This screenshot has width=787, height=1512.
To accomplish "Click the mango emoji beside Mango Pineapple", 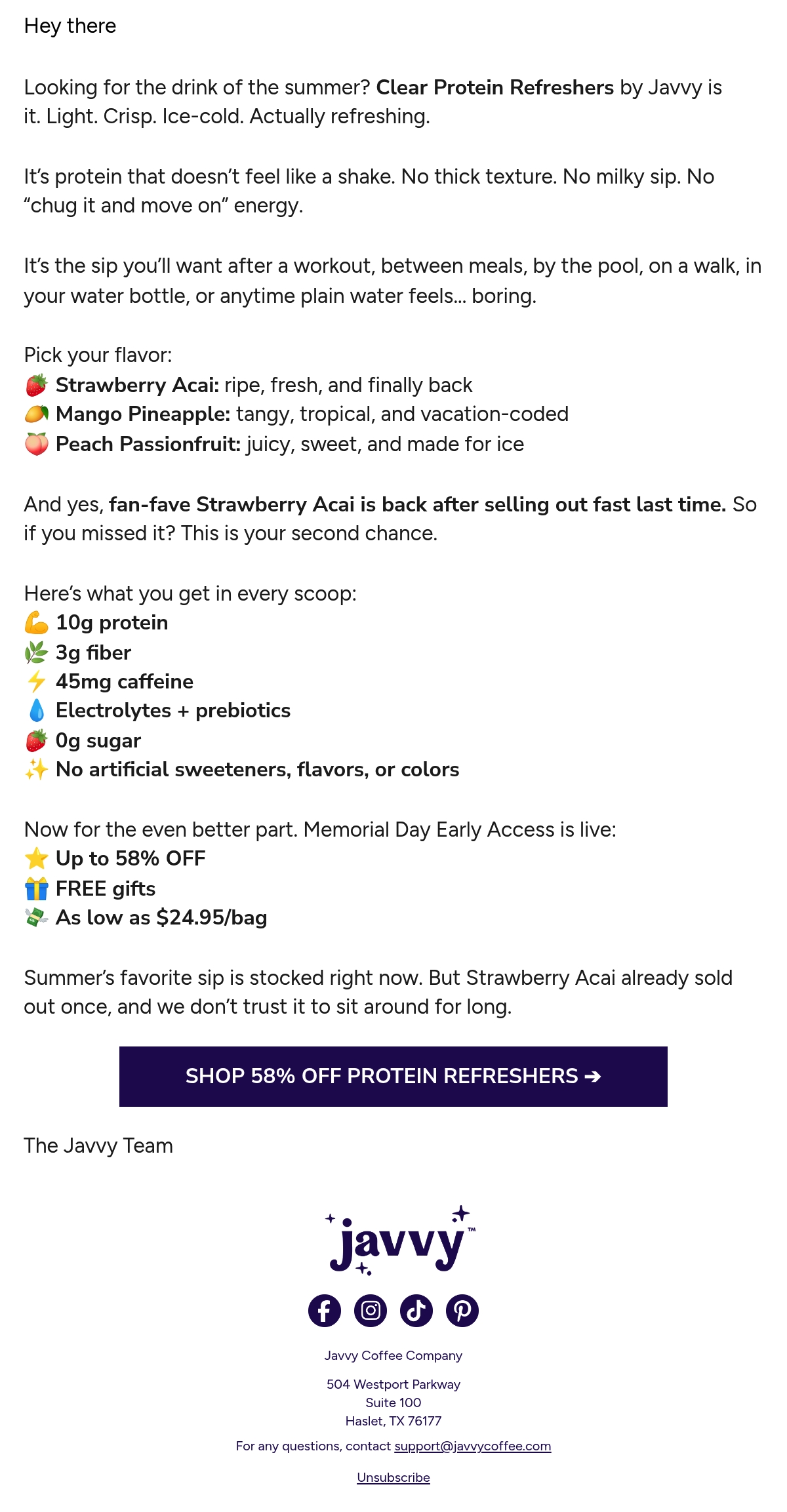I will point(37,414).
